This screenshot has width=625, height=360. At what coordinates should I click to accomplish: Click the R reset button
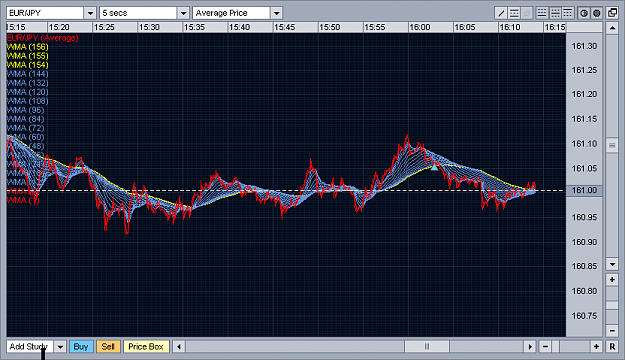(x=612, y=346)
